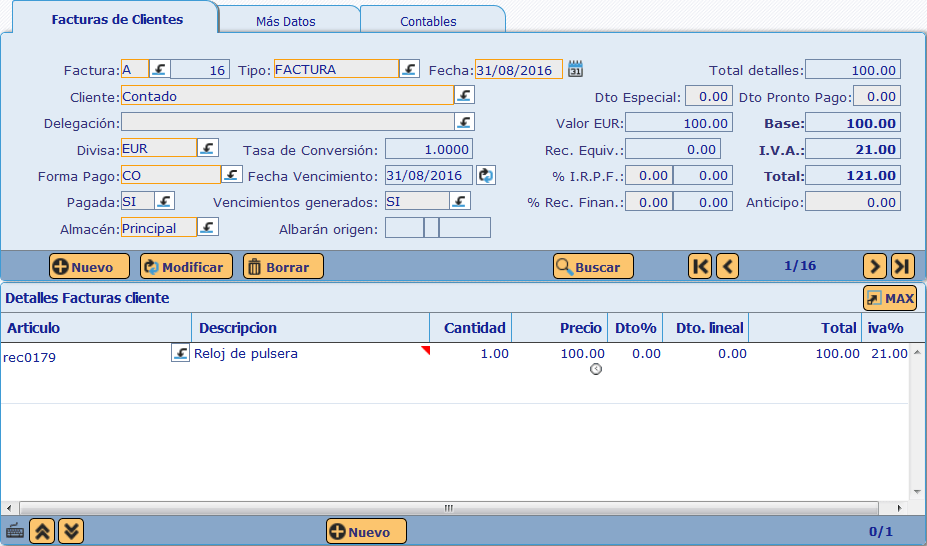Click the Divisa field EUR

(159, 148)
